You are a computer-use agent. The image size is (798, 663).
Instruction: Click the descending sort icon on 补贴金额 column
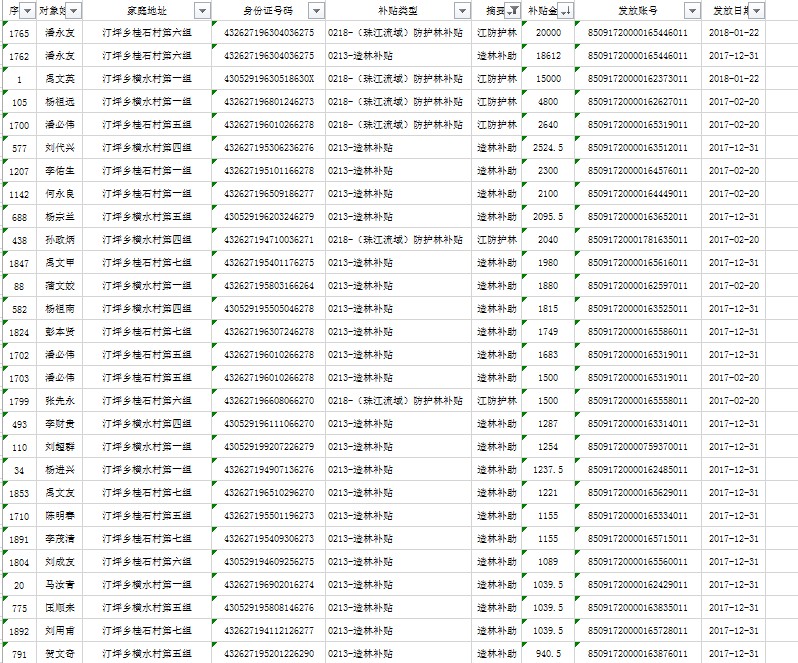pyautogui.click(x=565, y=10)
